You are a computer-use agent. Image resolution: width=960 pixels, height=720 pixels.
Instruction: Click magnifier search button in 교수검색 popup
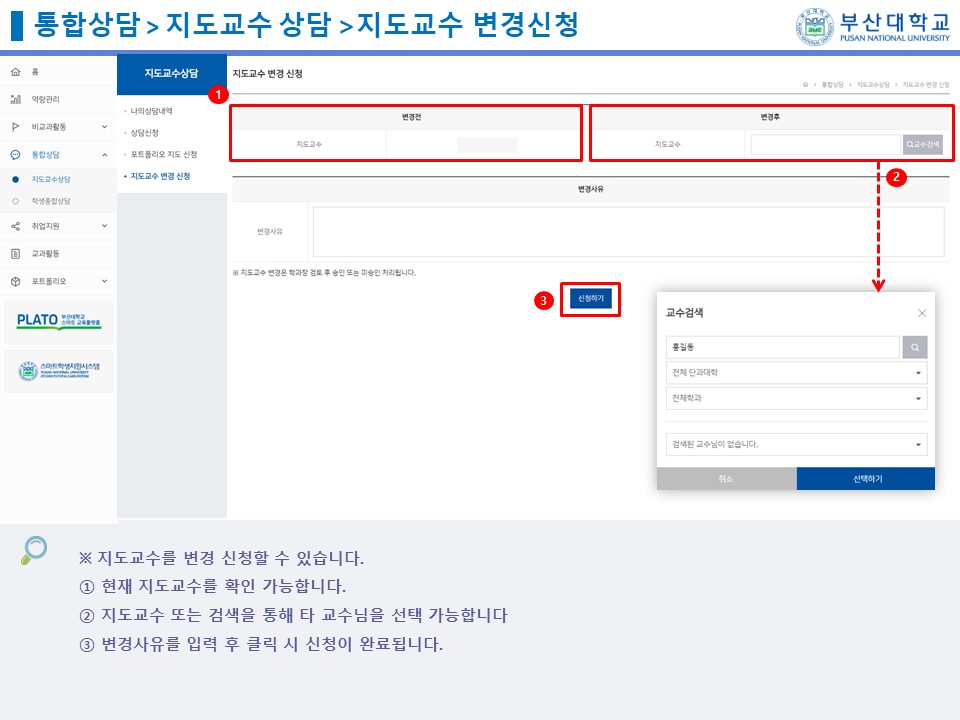[x=915, y=347]
